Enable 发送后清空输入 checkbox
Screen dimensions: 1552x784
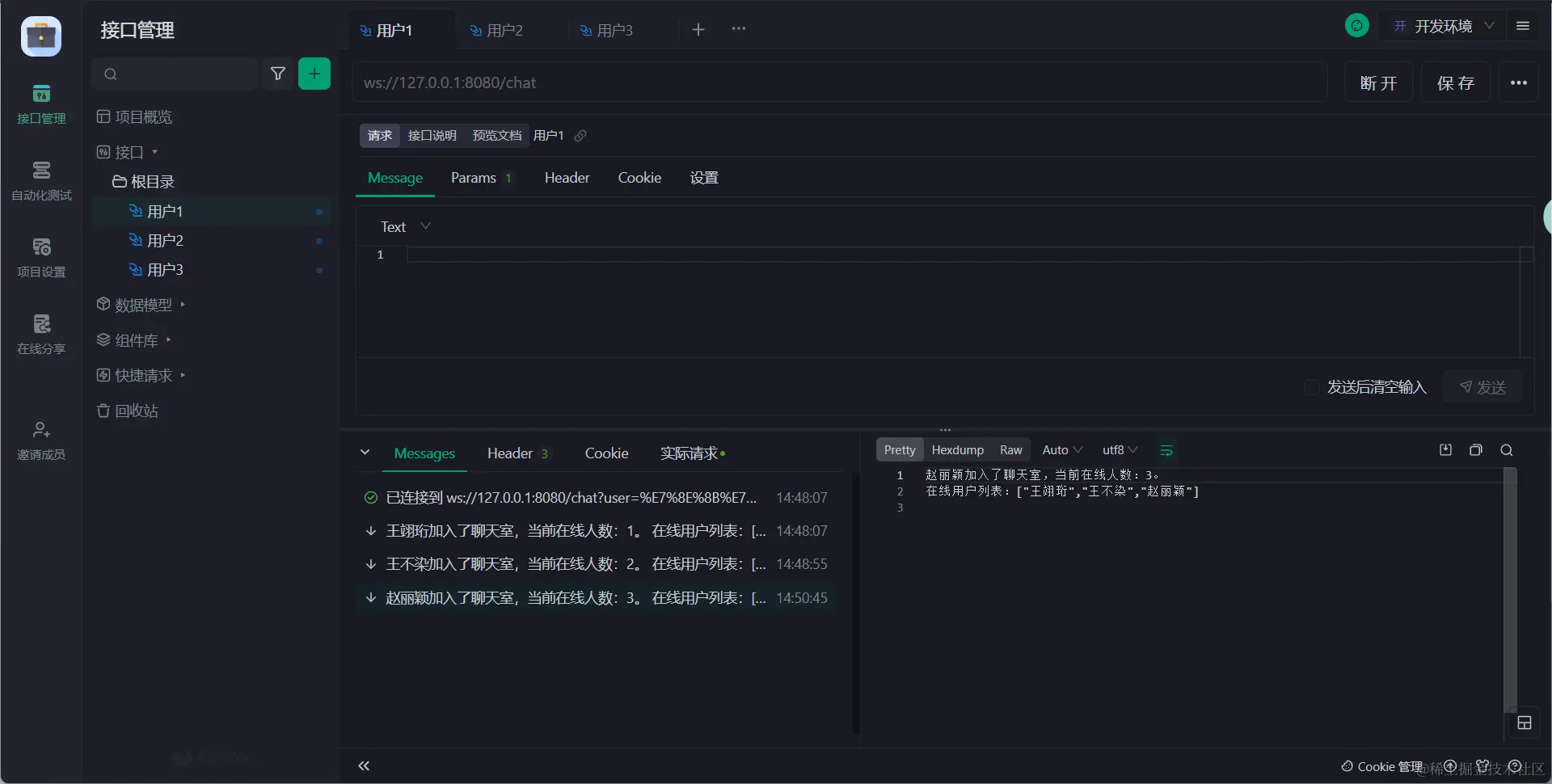click(x=1312, y=388)
